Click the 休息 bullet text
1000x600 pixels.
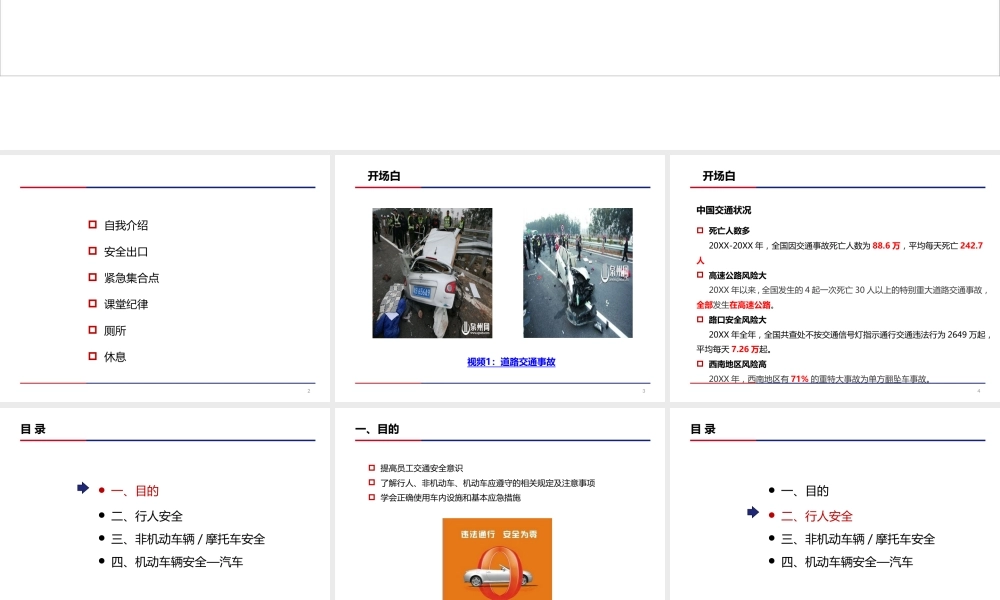[x=115, y=357]
